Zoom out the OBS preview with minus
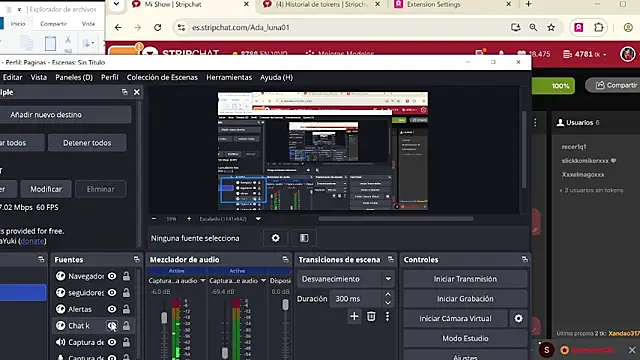Viewport: 640px width, 360px height. [x=154, y=219]
